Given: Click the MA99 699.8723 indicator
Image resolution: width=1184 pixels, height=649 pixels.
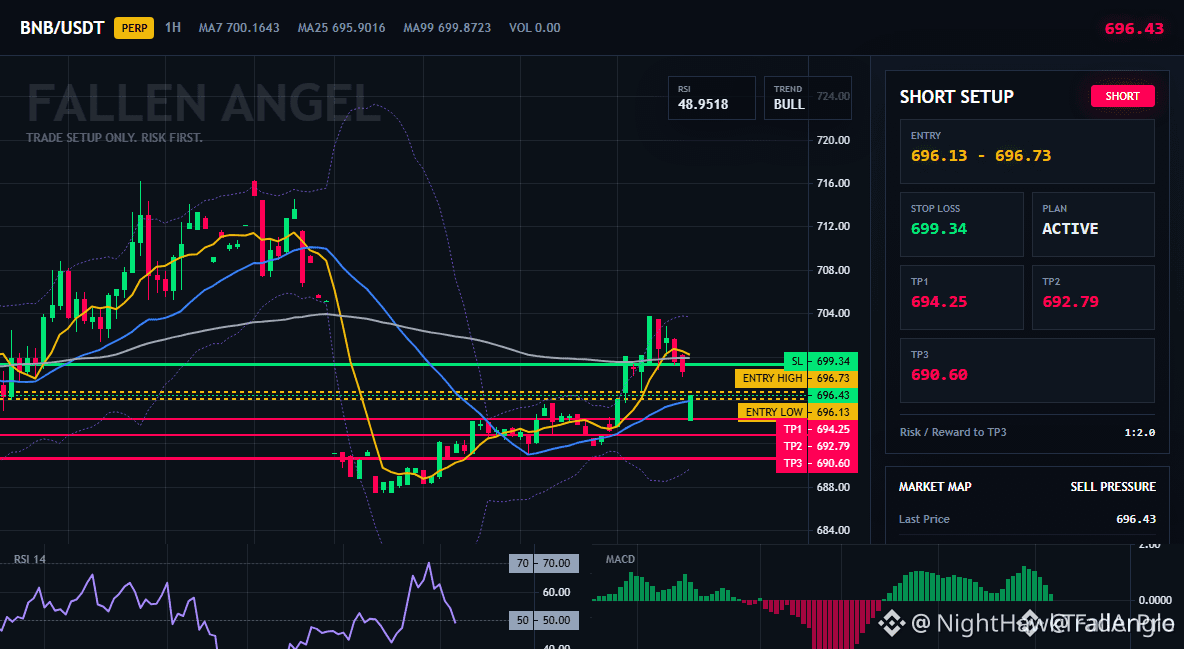Looking at the screenshot, I should (447, 28).
